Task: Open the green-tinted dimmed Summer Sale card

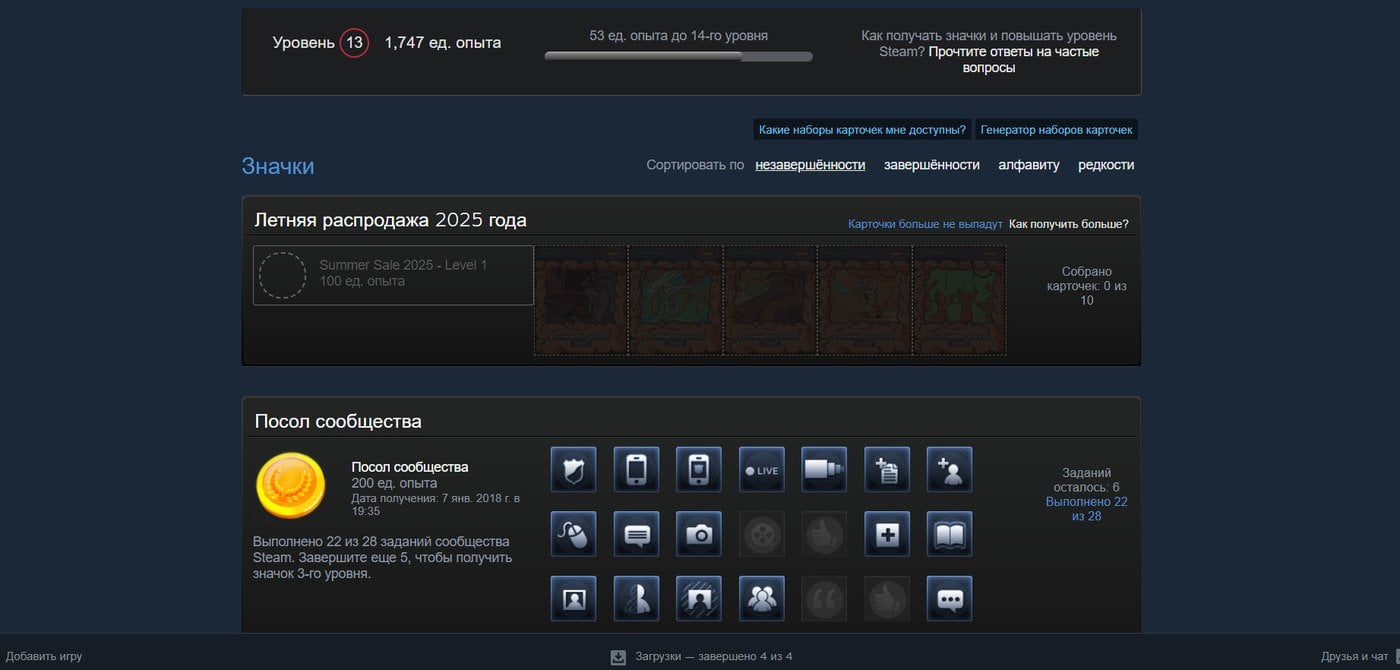Action: (959, 300)
